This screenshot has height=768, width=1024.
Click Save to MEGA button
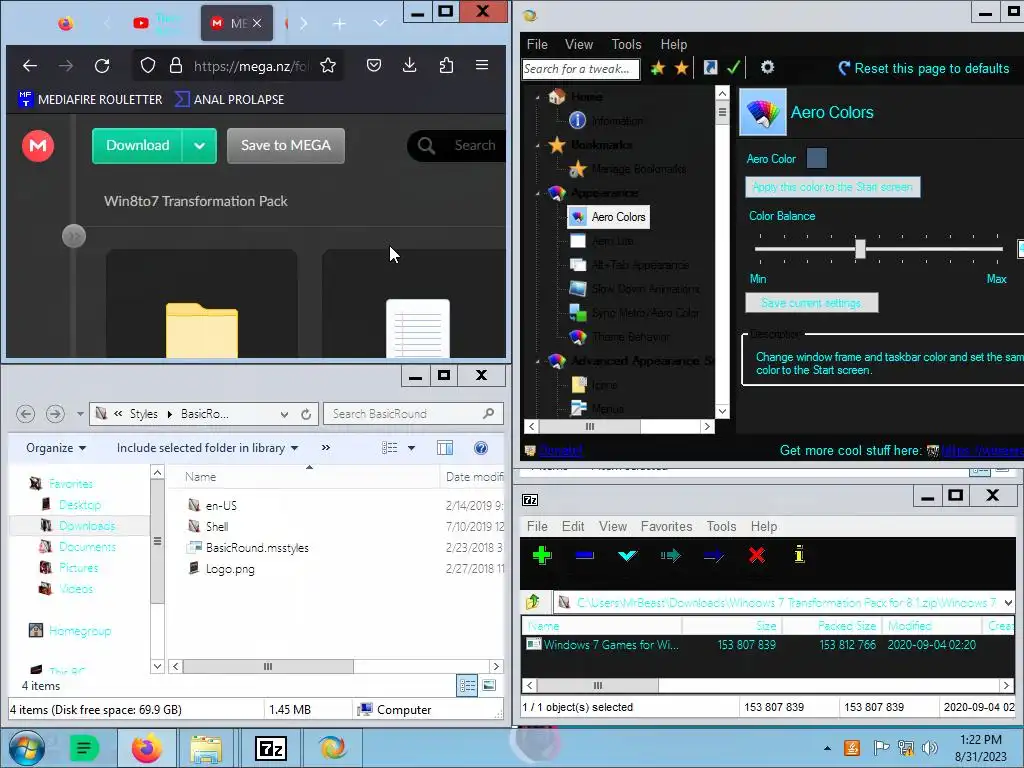coord(285,146)
